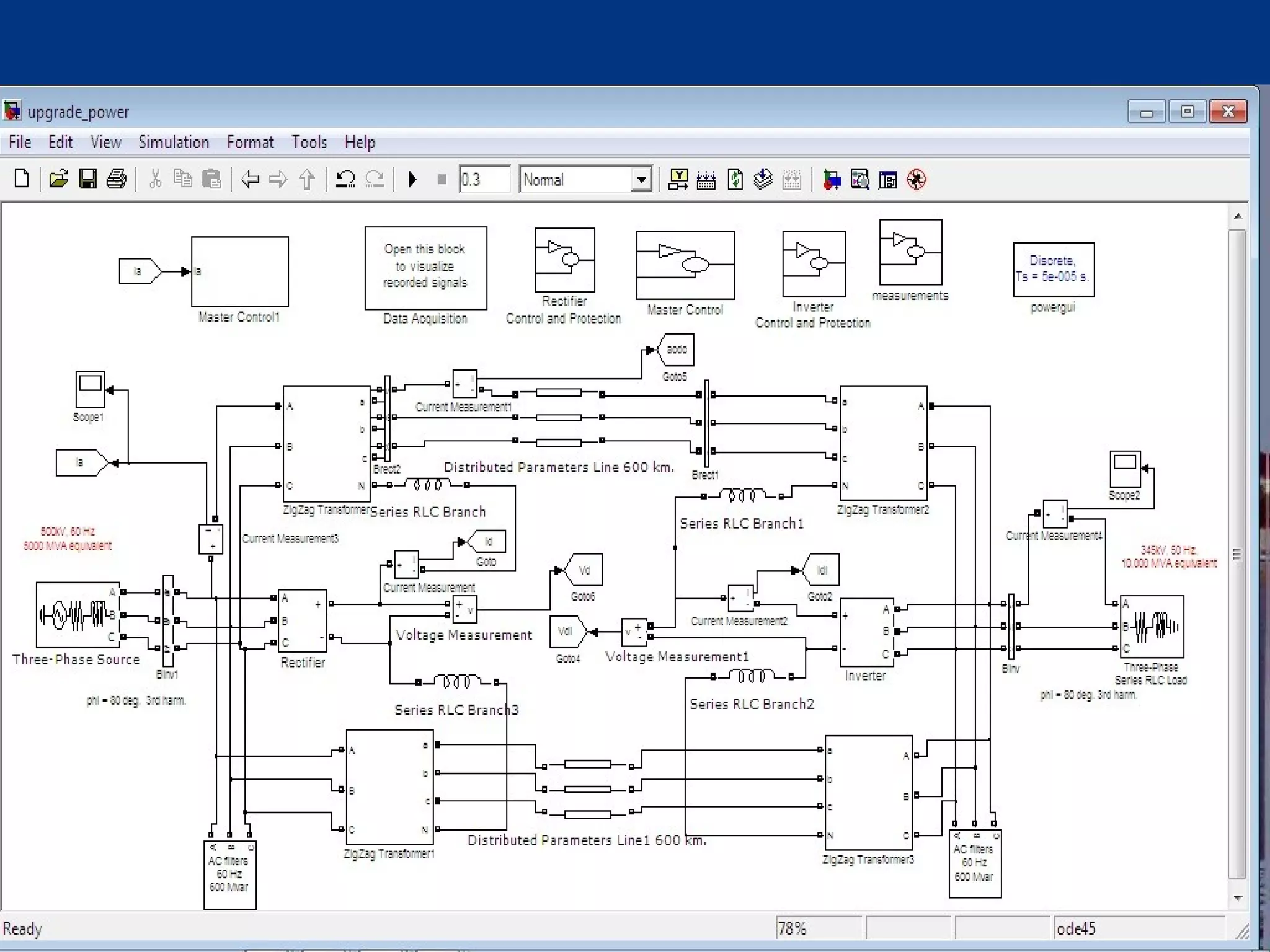Screen dimensions: 1270x952
Task: Click the simulation stop time field
Action: [x=484, y=180]
